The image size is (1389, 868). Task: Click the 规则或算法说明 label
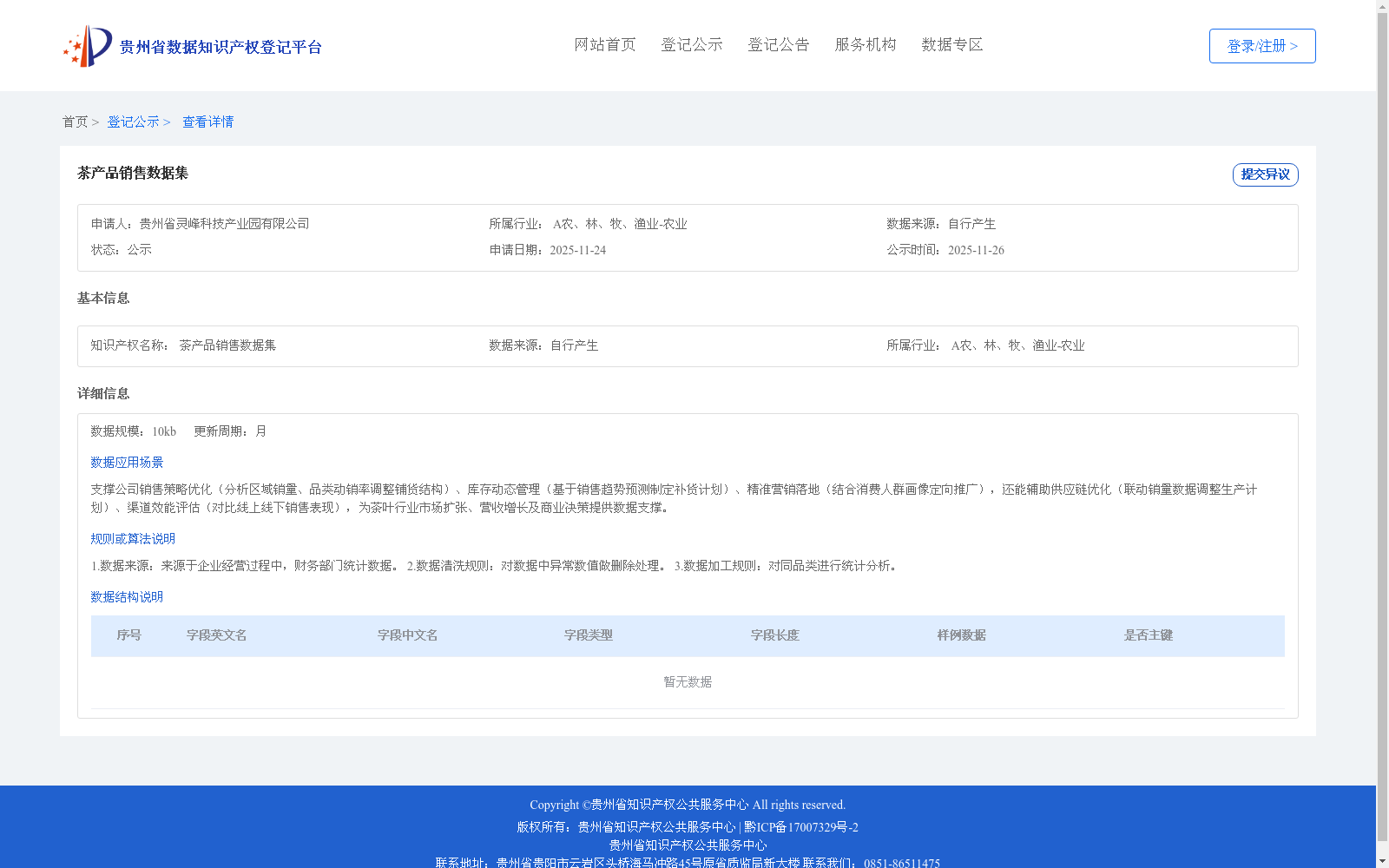point(133,539)
